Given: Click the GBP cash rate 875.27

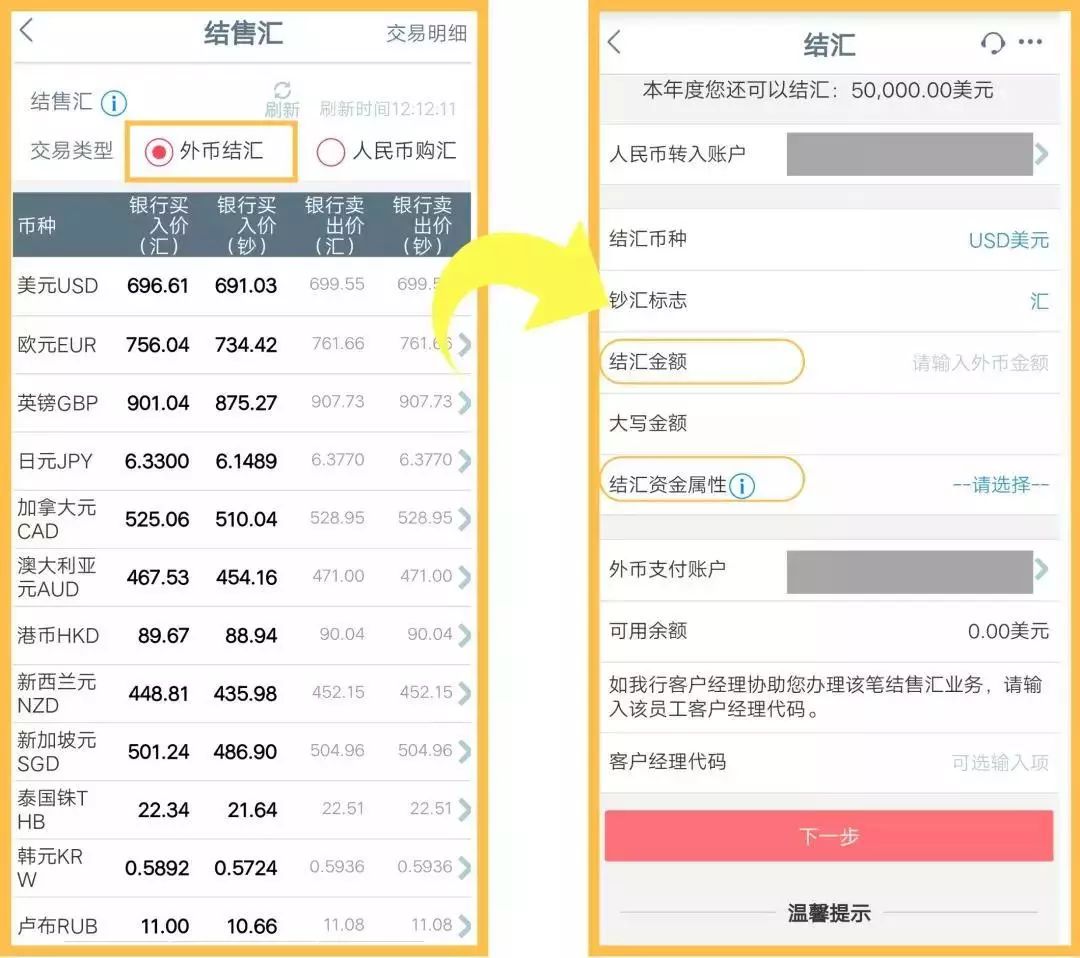Looking at the screenshot, I should (246, 403).
